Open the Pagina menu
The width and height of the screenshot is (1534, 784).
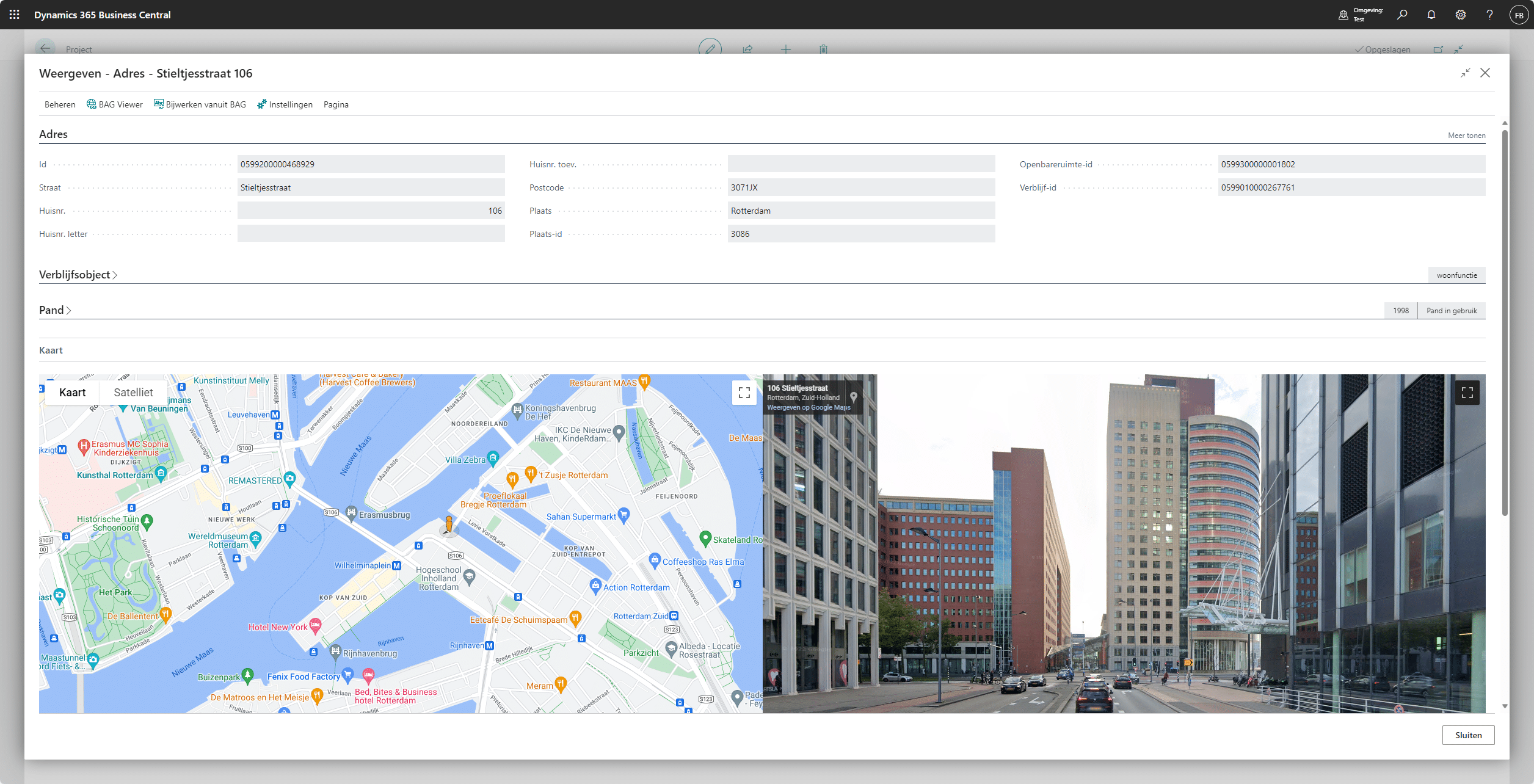(336, 104)
